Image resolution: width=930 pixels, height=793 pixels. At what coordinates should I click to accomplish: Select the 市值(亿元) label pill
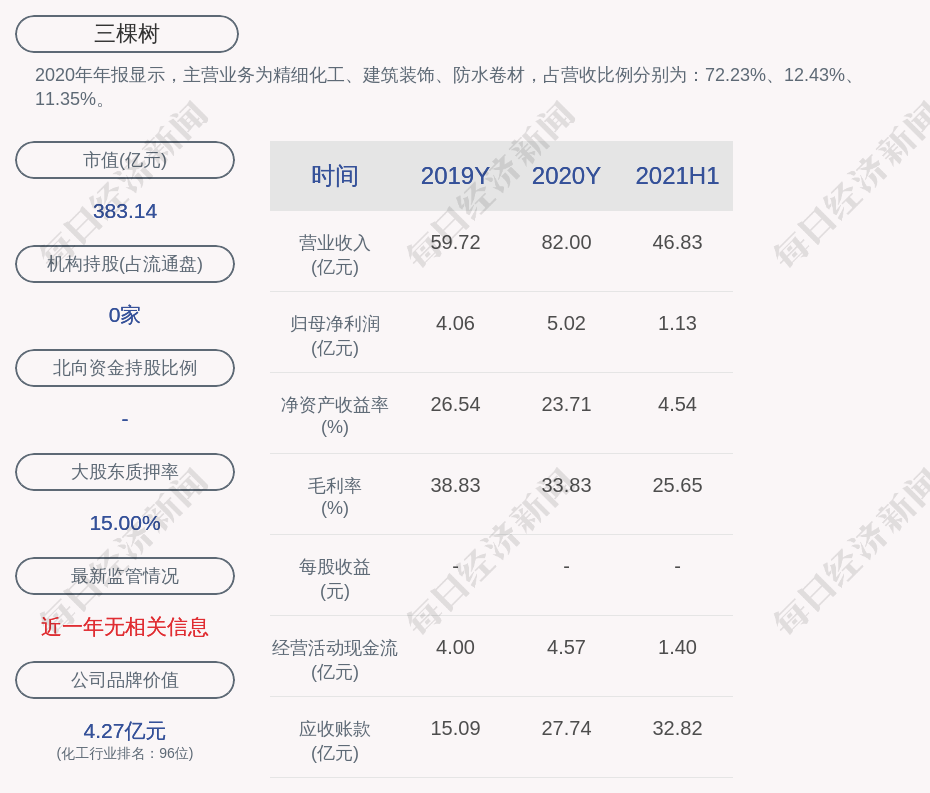point(125,160)
